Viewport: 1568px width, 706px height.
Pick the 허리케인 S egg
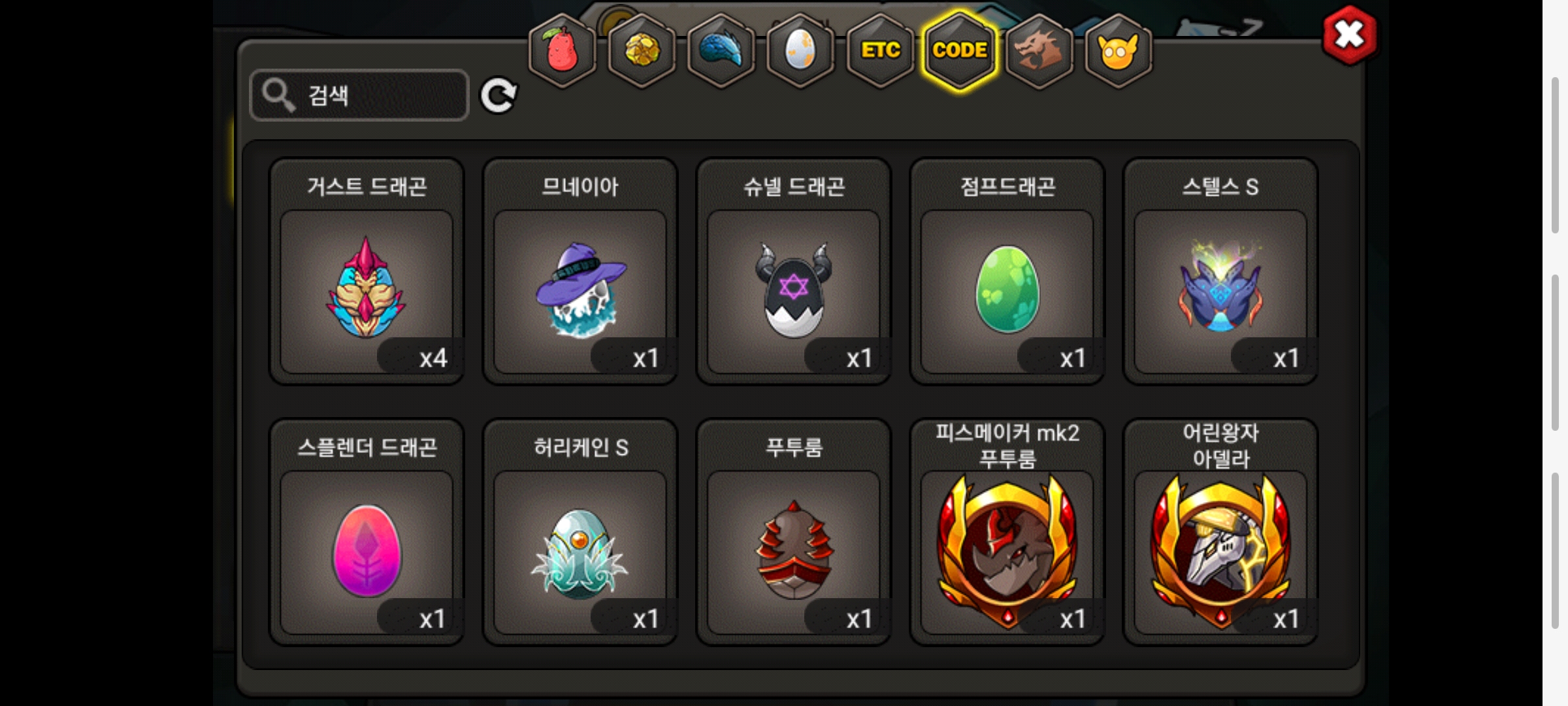point(580,532)
